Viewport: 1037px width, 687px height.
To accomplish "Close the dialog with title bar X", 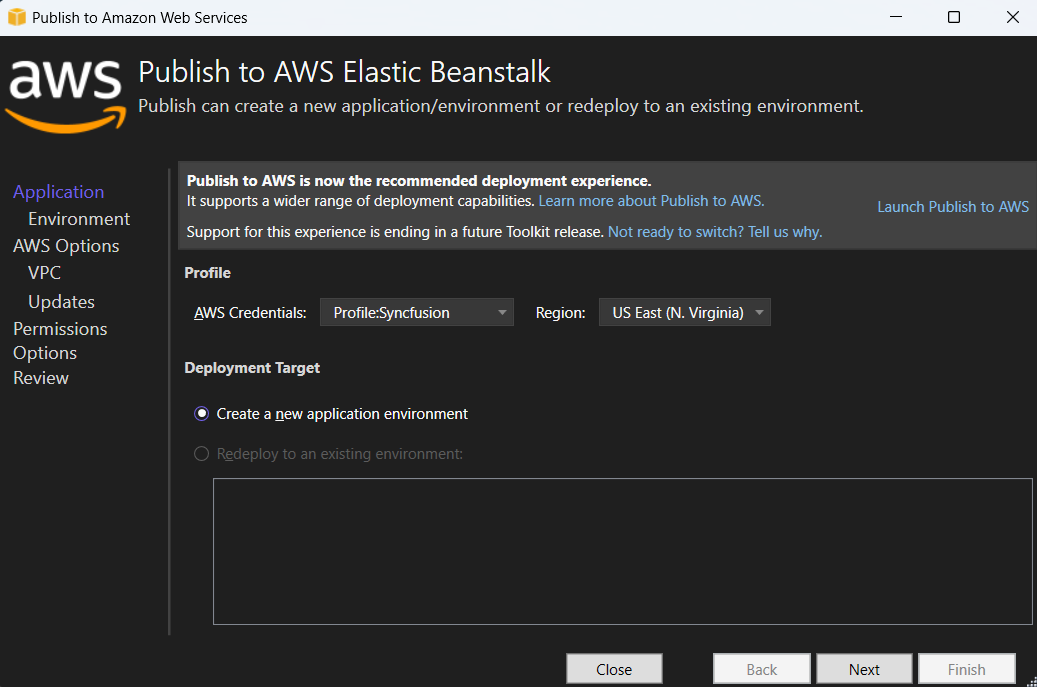I will click(1013, 17).
